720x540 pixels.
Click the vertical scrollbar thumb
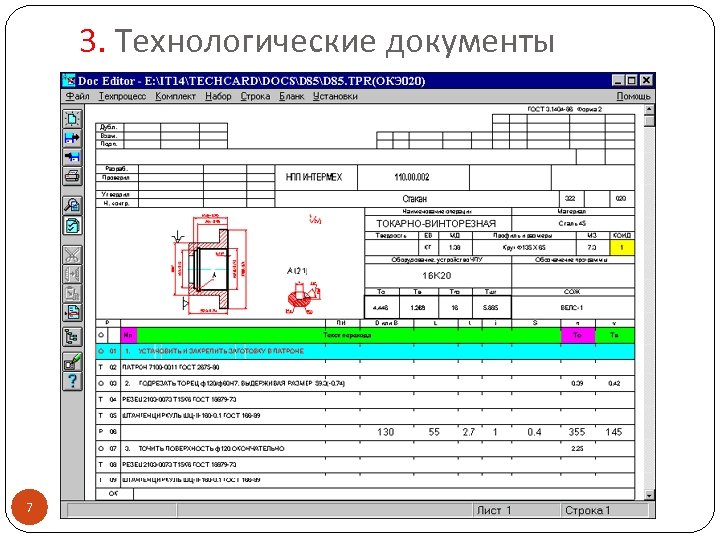(649, 121)
